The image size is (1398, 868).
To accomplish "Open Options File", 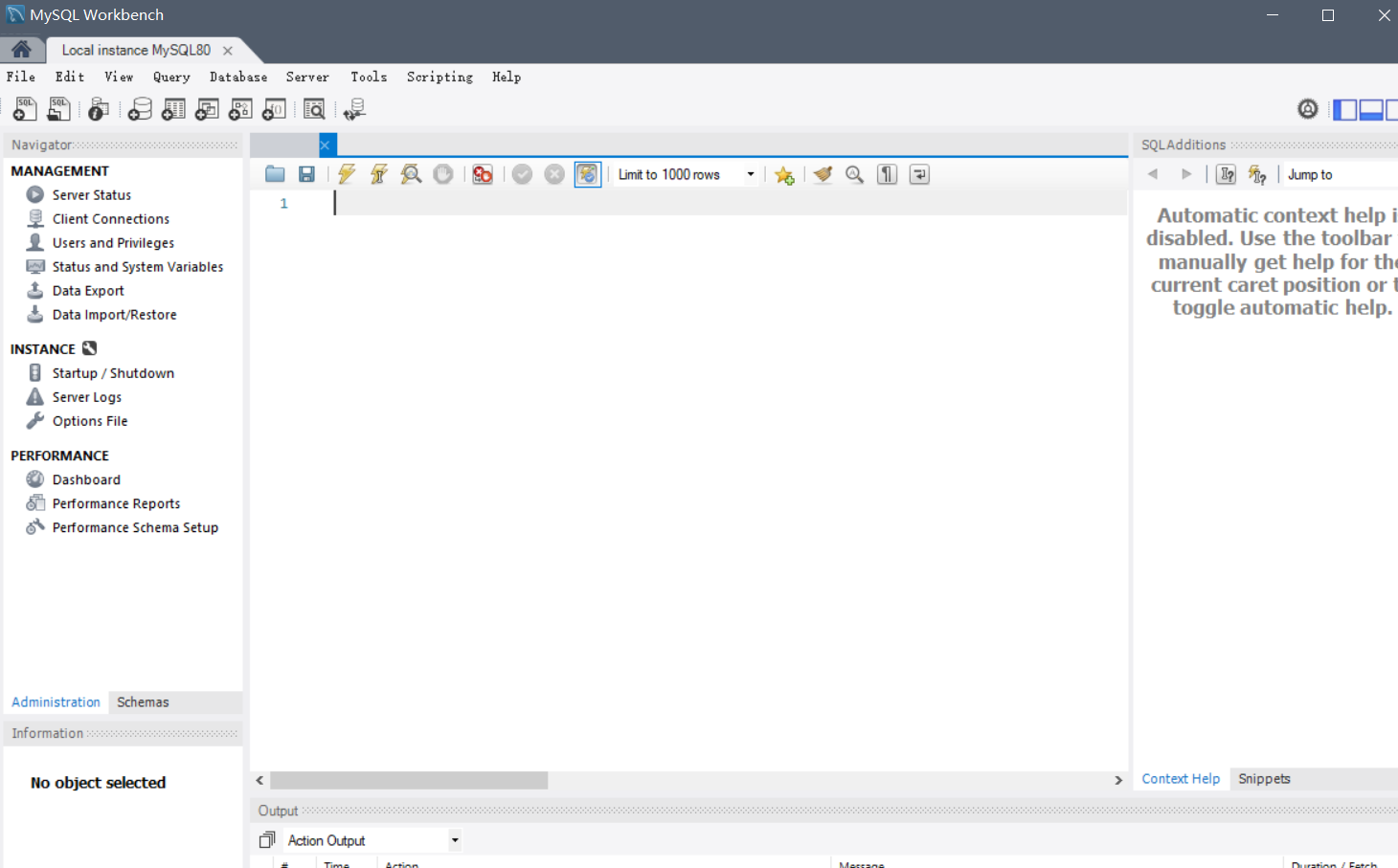I will (90, 420).
